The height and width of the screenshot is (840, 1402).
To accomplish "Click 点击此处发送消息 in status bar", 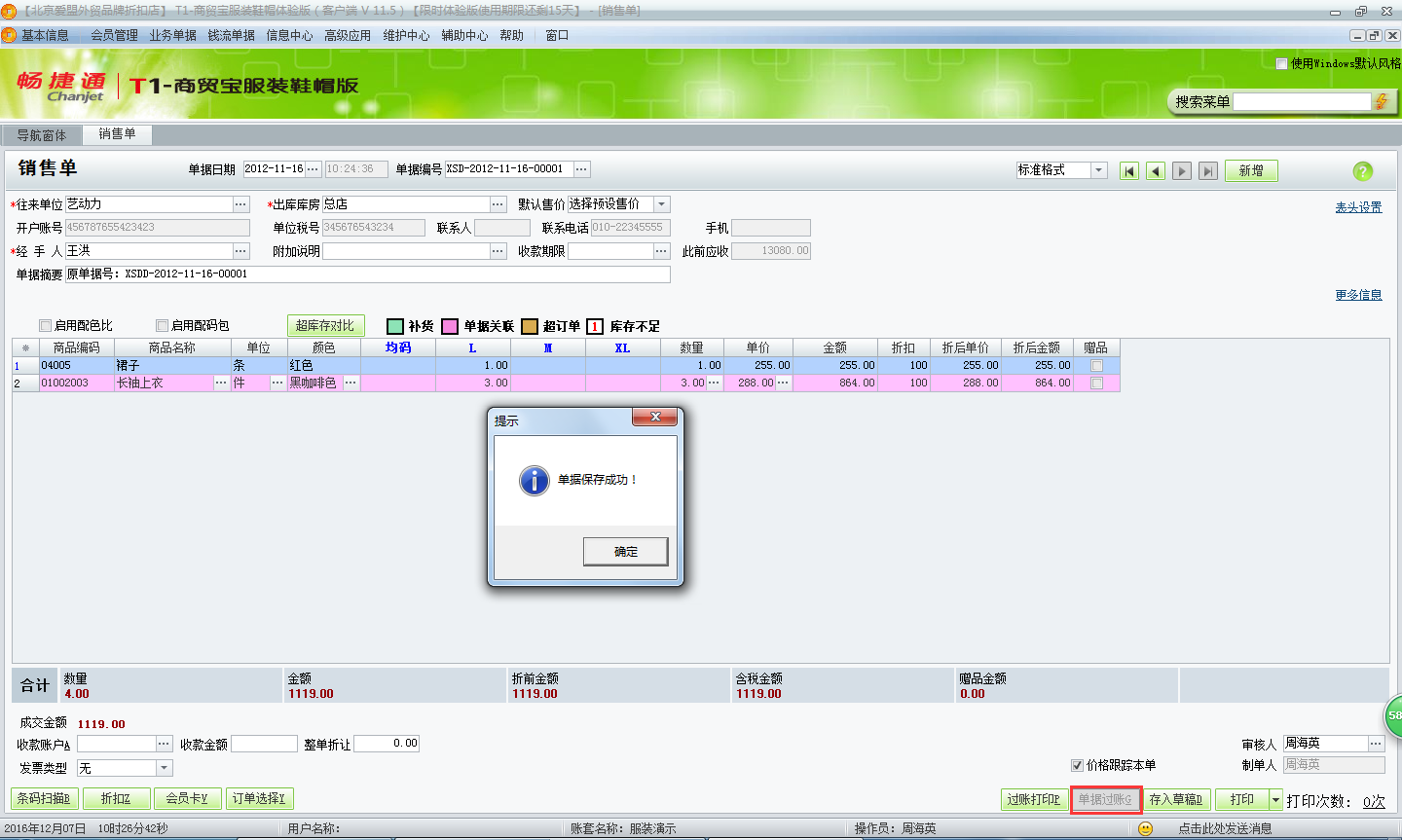I will (1225, 829).
